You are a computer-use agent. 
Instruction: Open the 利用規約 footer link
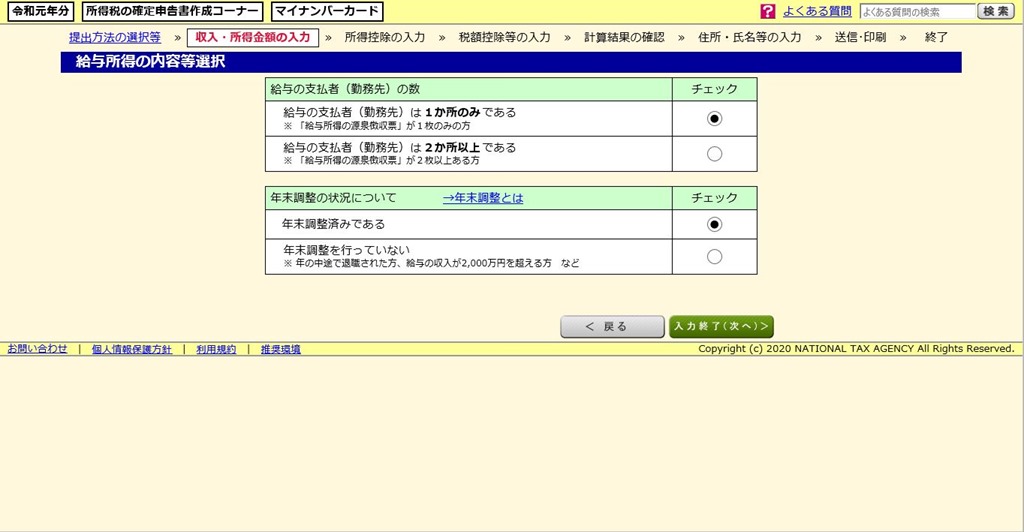tap(216, 349)
